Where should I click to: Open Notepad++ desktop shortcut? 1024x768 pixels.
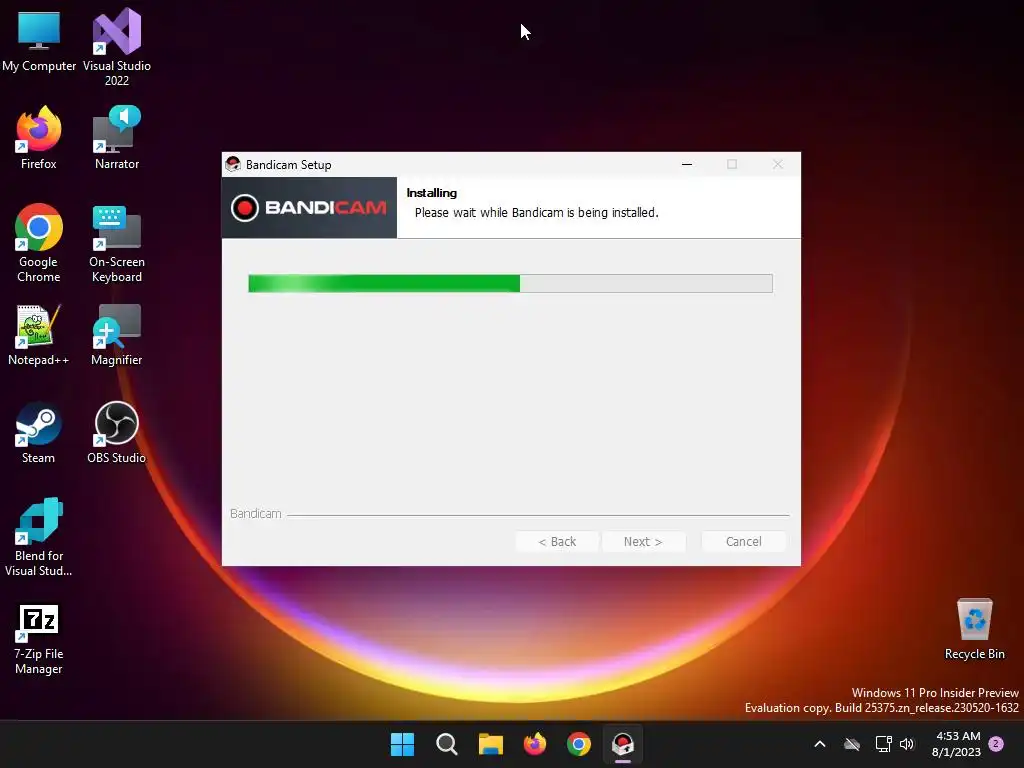click(x=39, y=334)
